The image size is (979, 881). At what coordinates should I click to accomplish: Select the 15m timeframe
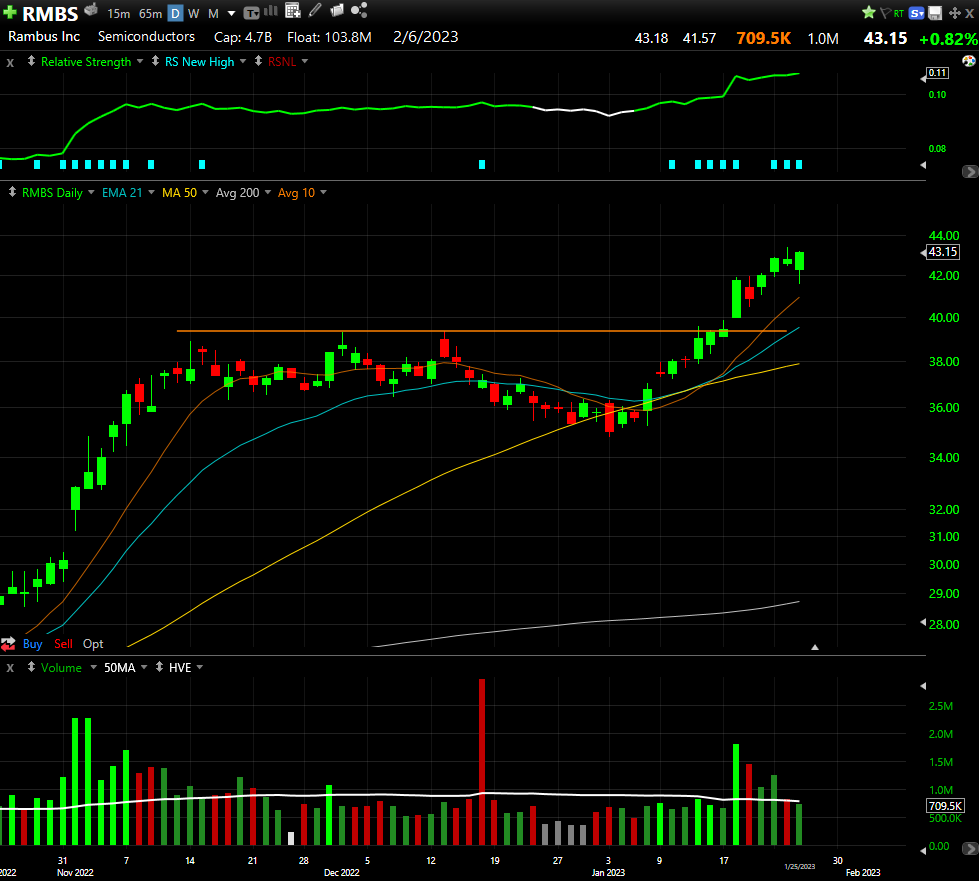tap(119, 13)
